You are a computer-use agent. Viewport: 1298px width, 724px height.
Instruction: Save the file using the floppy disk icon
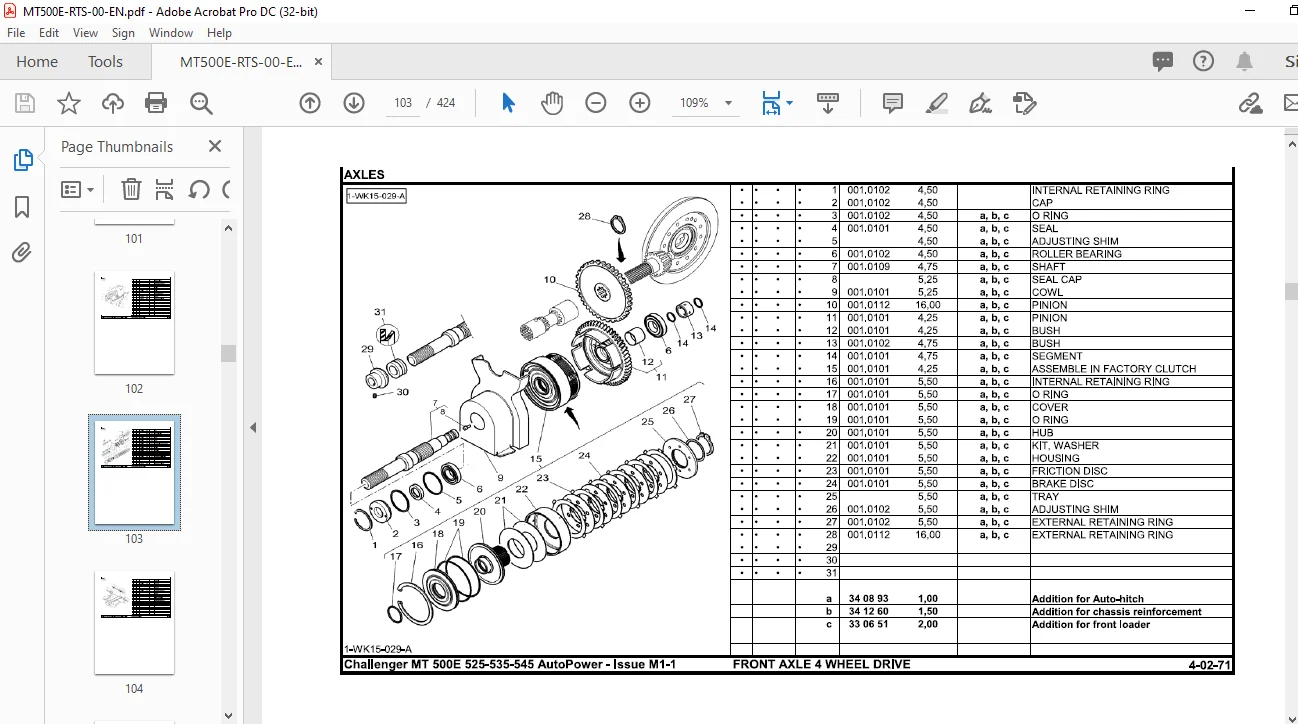click(x=25, y=103)
